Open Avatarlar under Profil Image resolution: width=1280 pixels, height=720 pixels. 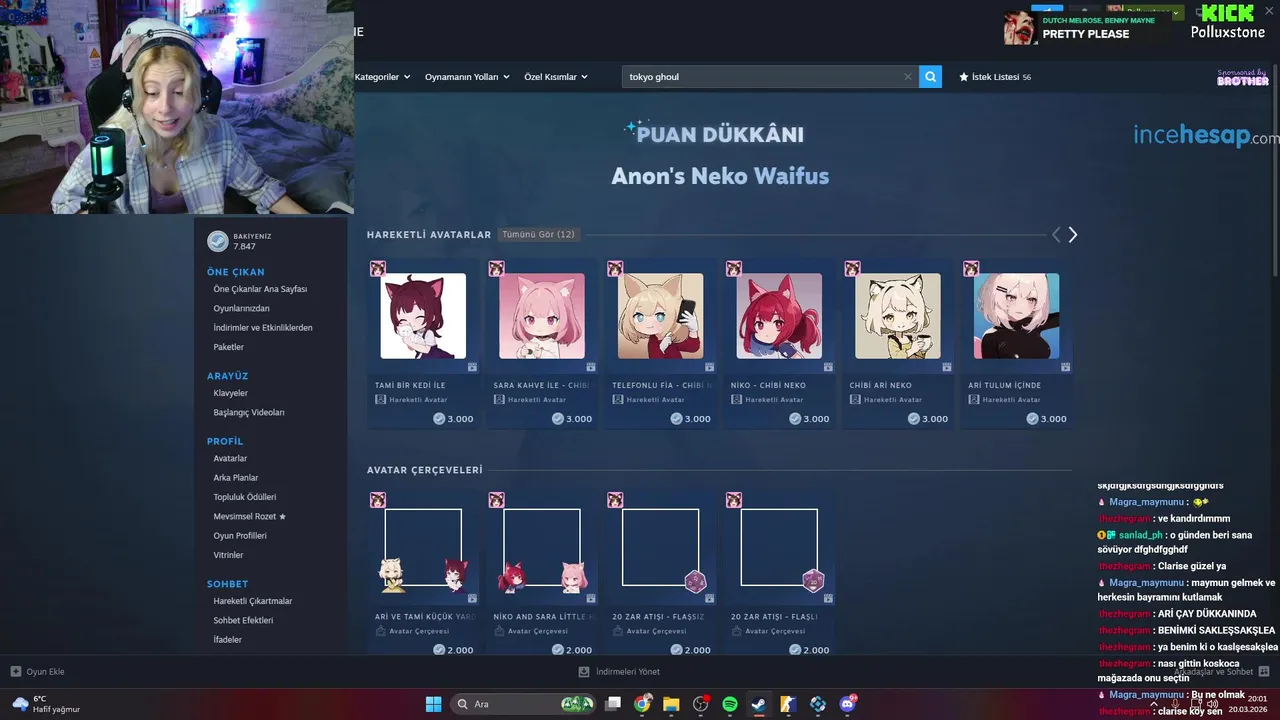coord(230,458)
